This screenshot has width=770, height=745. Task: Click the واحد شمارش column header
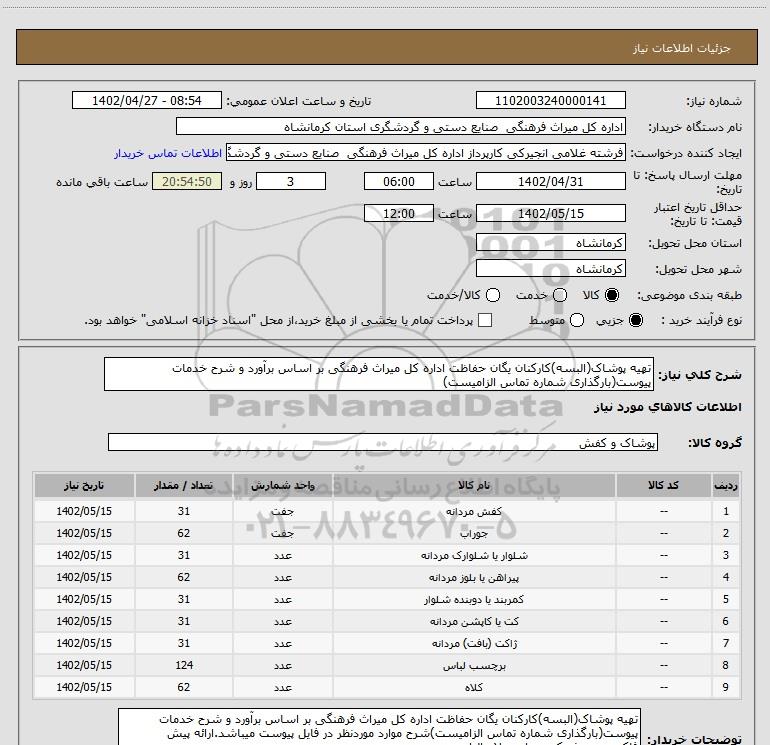coord(283,486)
